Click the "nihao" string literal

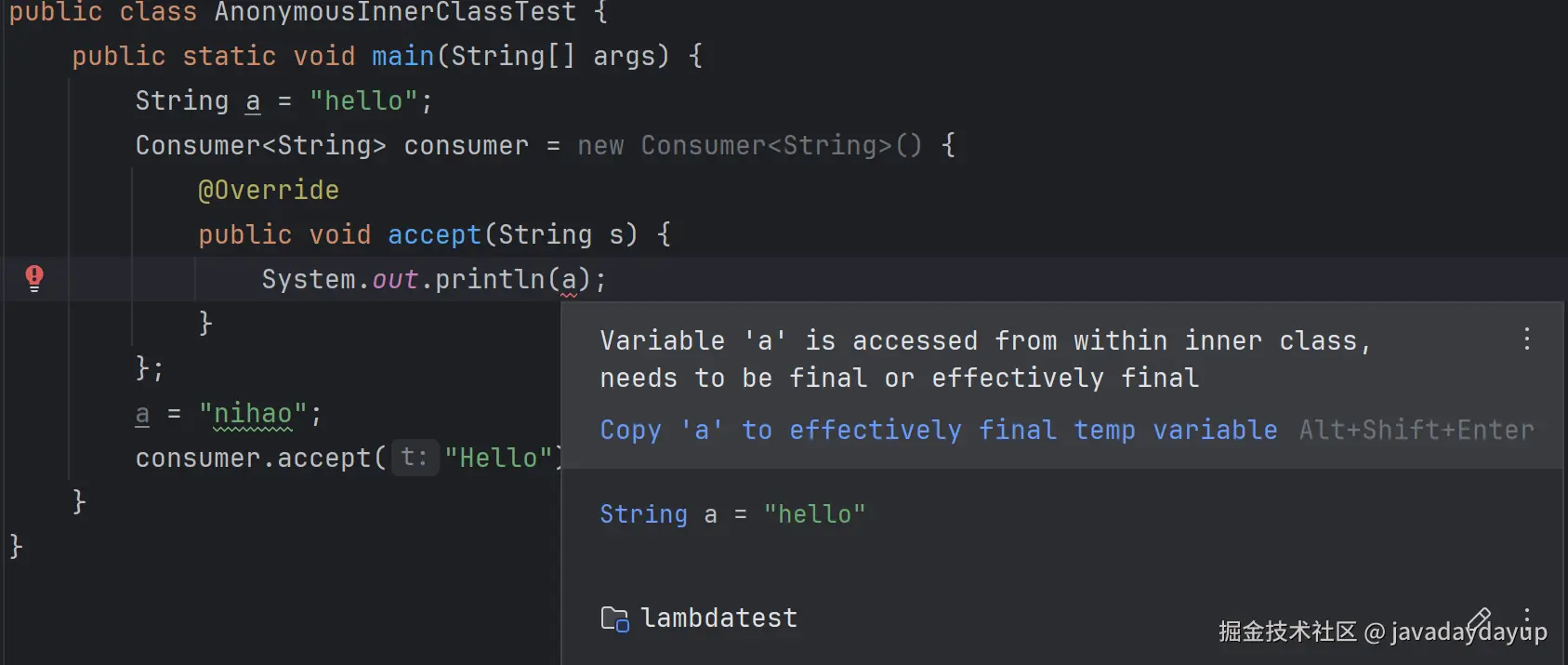pyautogui.click(x=254, y=414)
